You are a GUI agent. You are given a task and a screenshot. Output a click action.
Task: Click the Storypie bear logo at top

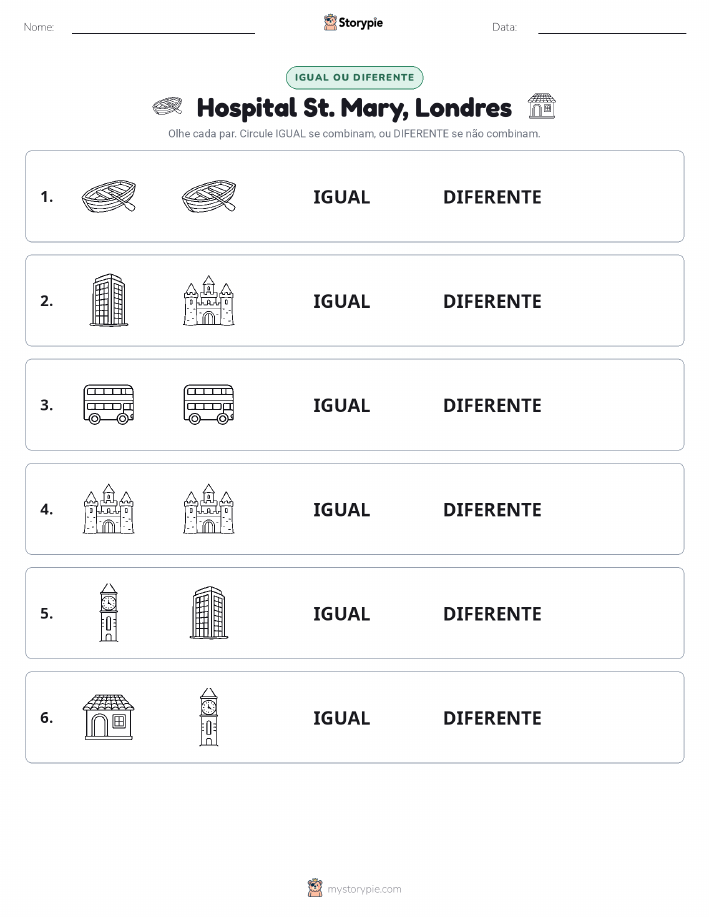[331, 22]
